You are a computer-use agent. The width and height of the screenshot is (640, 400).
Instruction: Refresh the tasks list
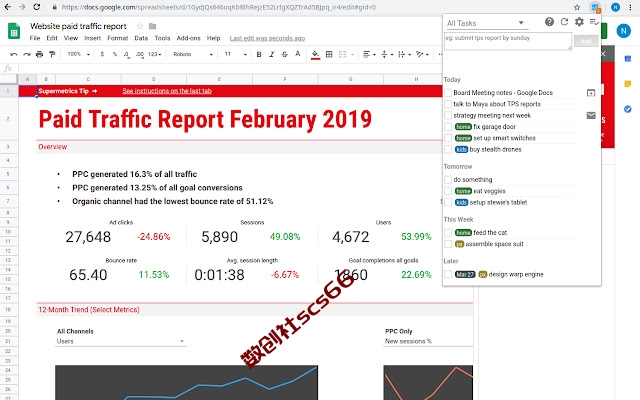564,22
